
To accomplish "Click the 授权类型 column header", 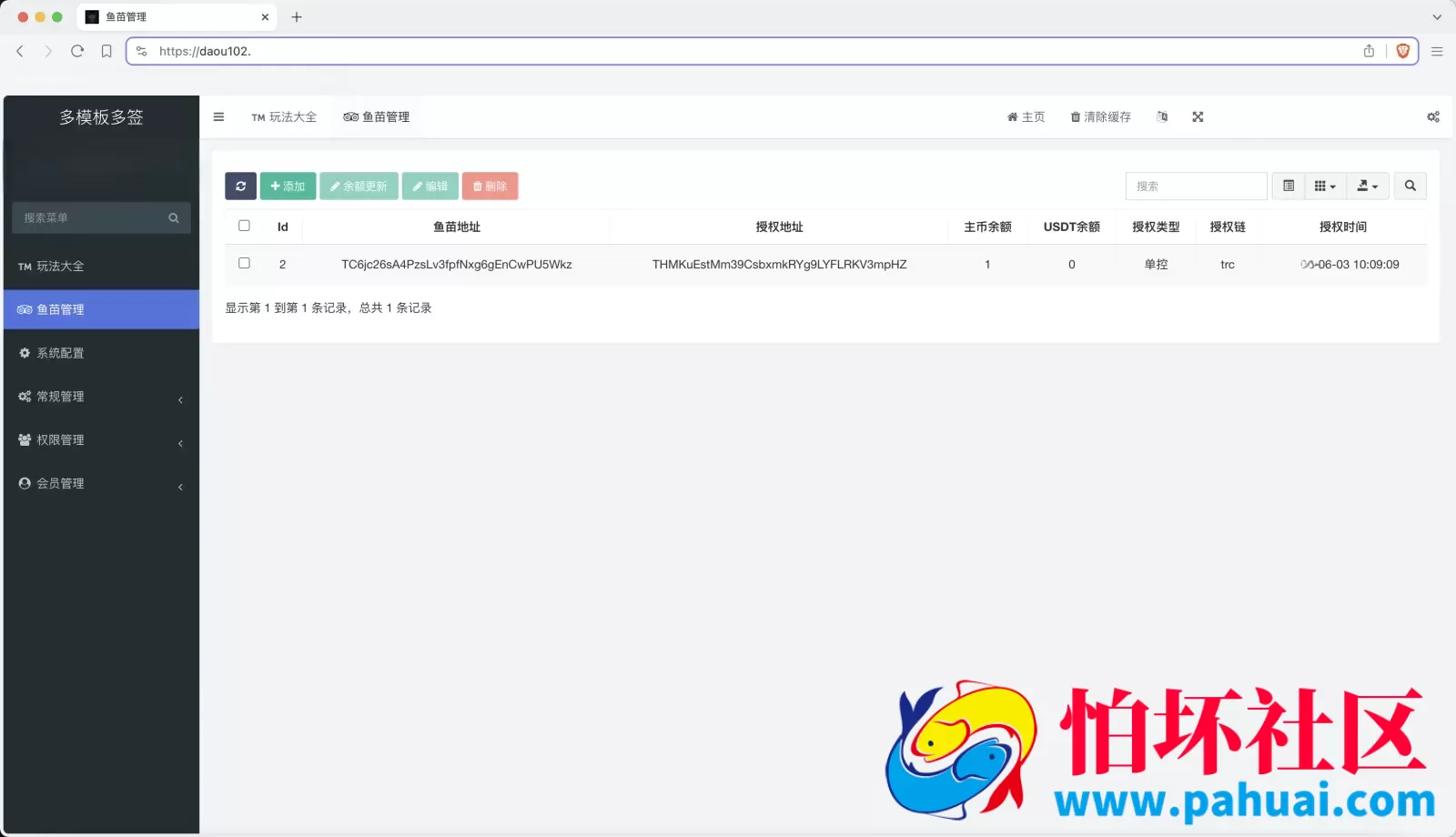I will click(1156, 227).
